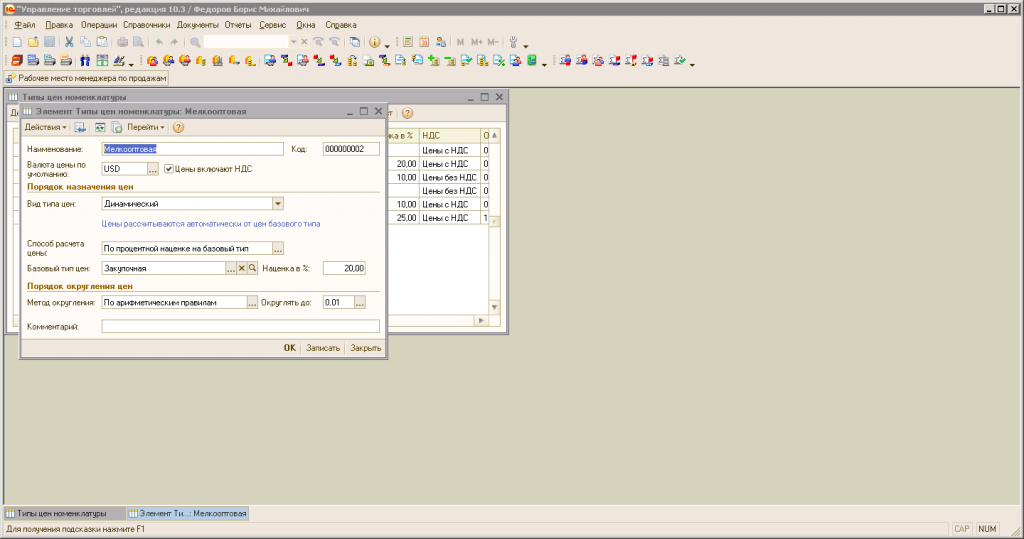The width and height of the screenshot is (1024, 539).
Task: Select 25,00 cell in price types list
Action: 403,218
